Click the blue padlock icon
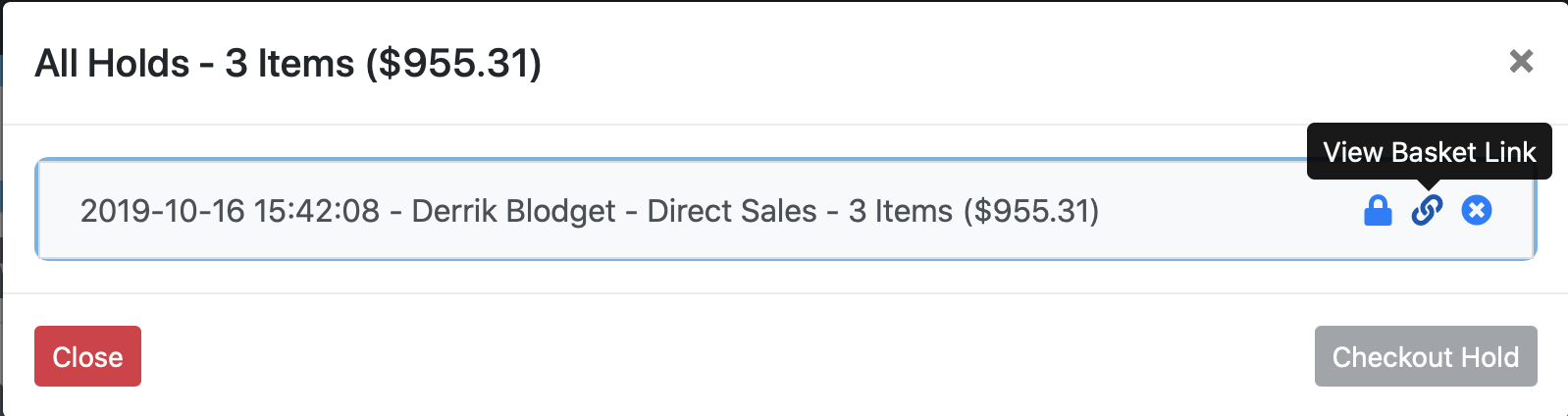Viewport: 1568px width, 416px height. (1378, 210)
